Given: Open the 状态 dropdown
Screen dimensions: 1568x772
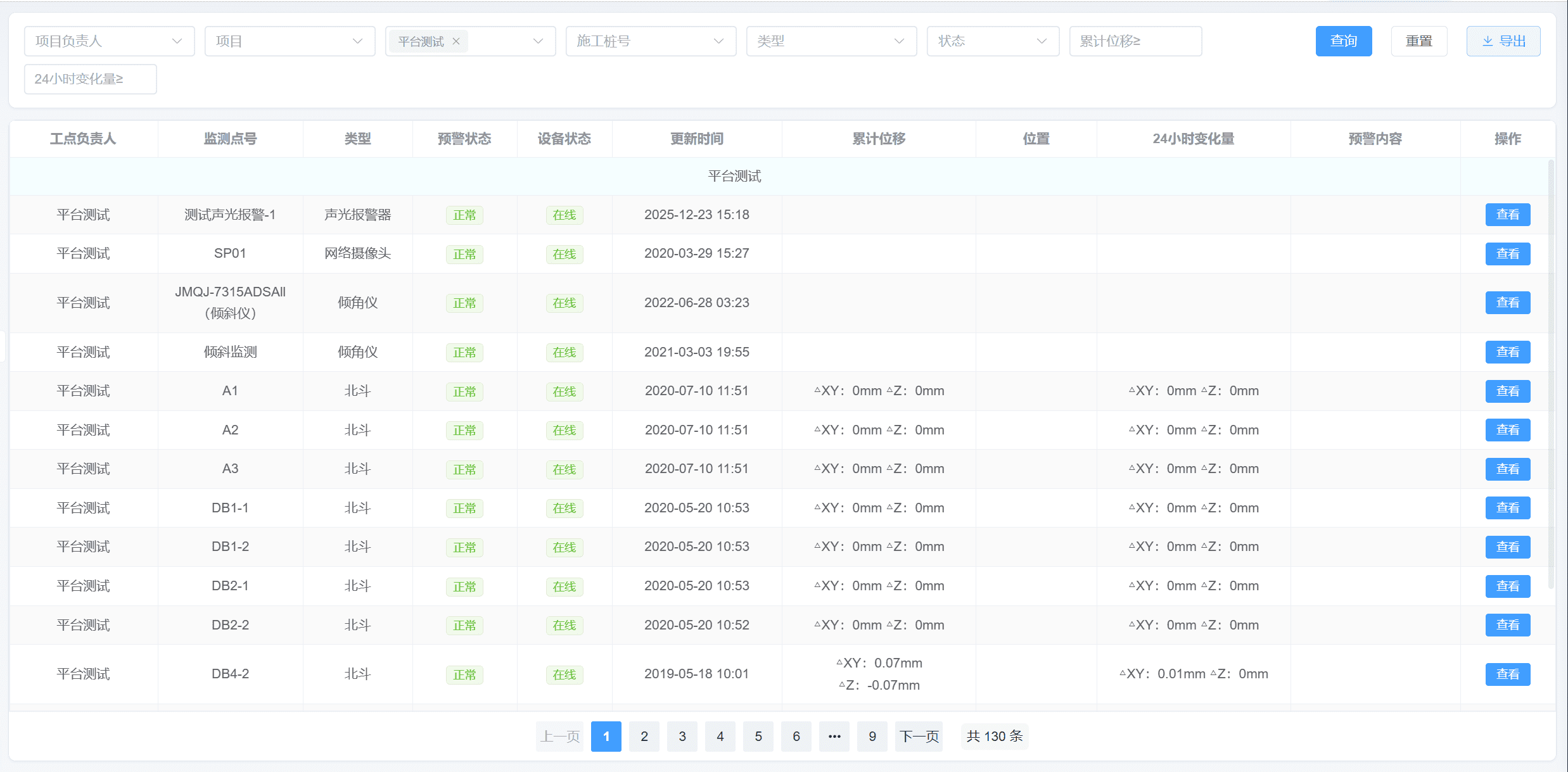Looking at the screenshot, I should coord(993,41).
